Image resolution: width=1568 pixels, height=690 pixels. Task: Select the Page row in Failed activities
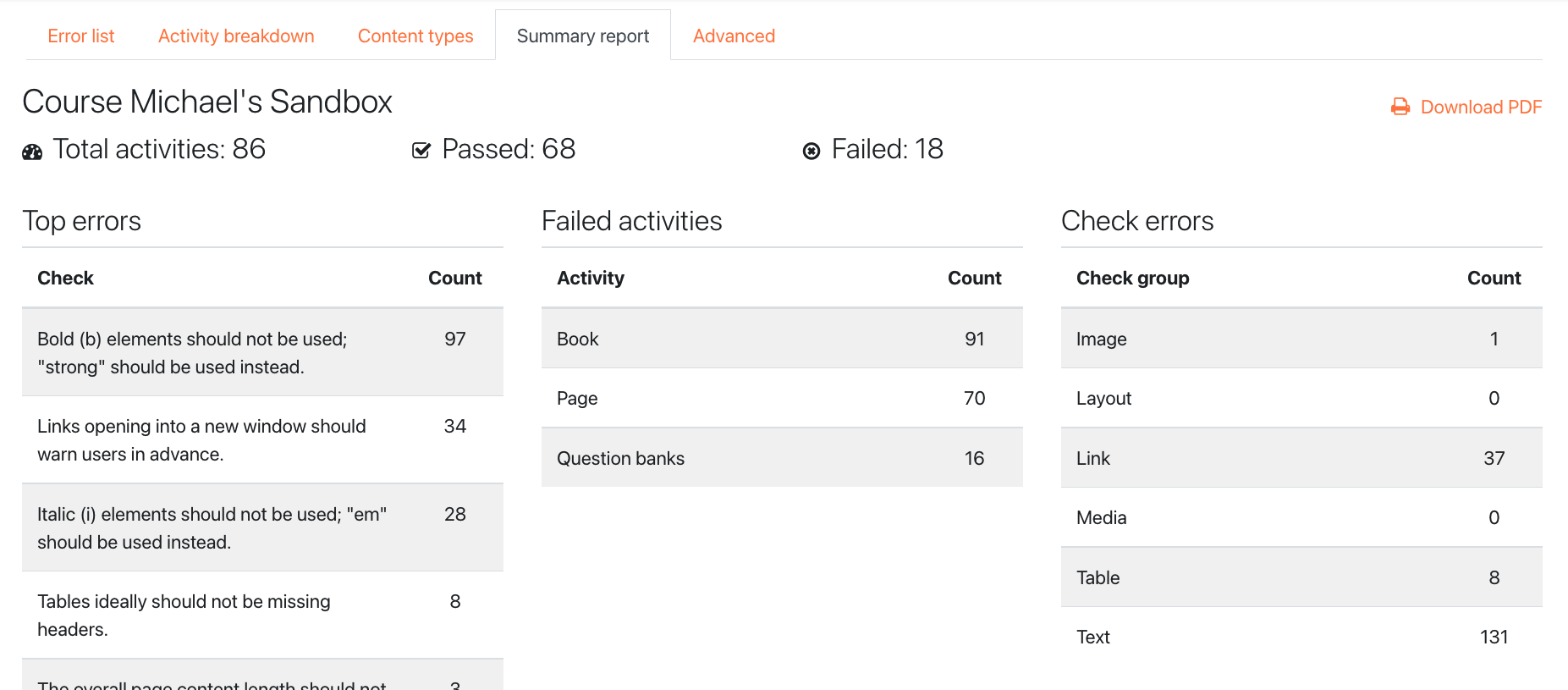tap(782, 398)
